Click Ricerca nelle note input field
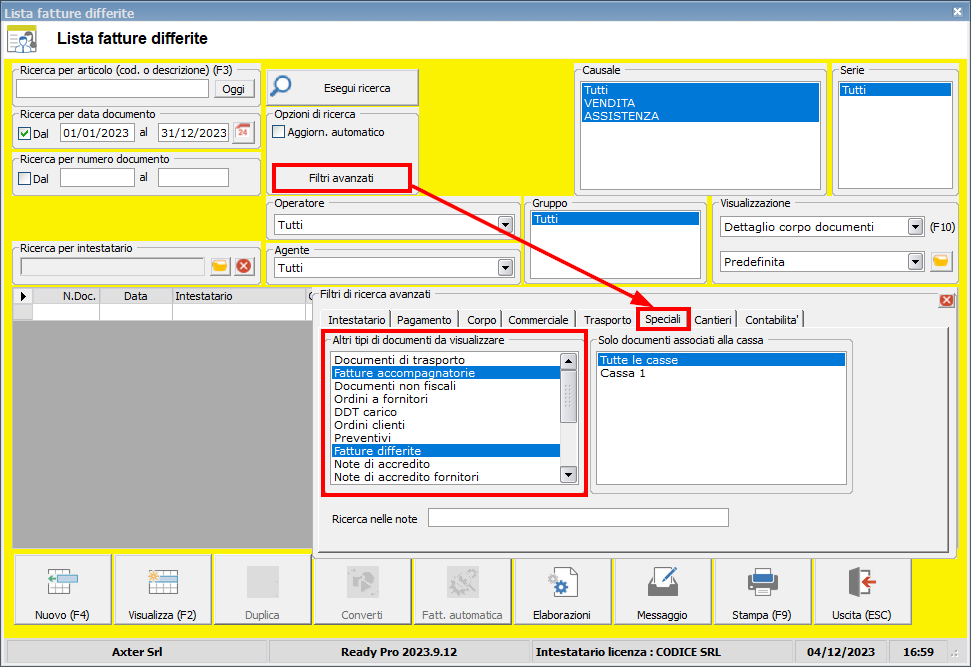 click(x=578, y=518)
